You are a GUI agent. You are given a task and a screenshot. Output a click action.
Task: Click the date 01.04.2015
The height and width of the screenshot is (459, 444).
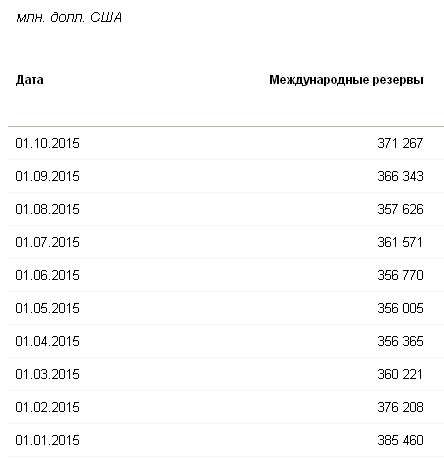[x=47, y=341]
